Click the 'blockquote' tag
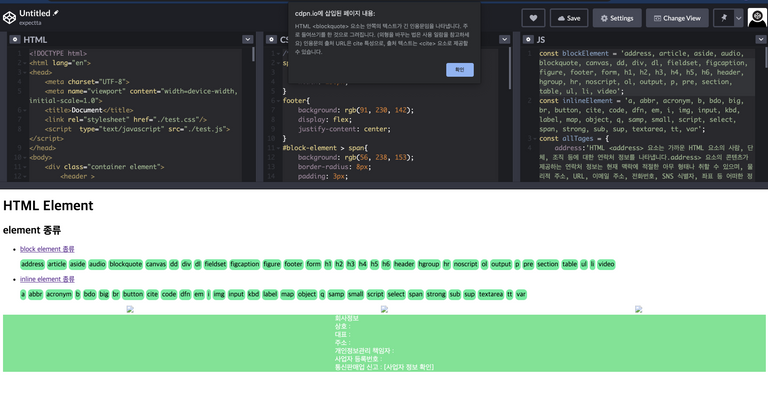The width and height of the screenshot is (768, 403). point(125,264)
